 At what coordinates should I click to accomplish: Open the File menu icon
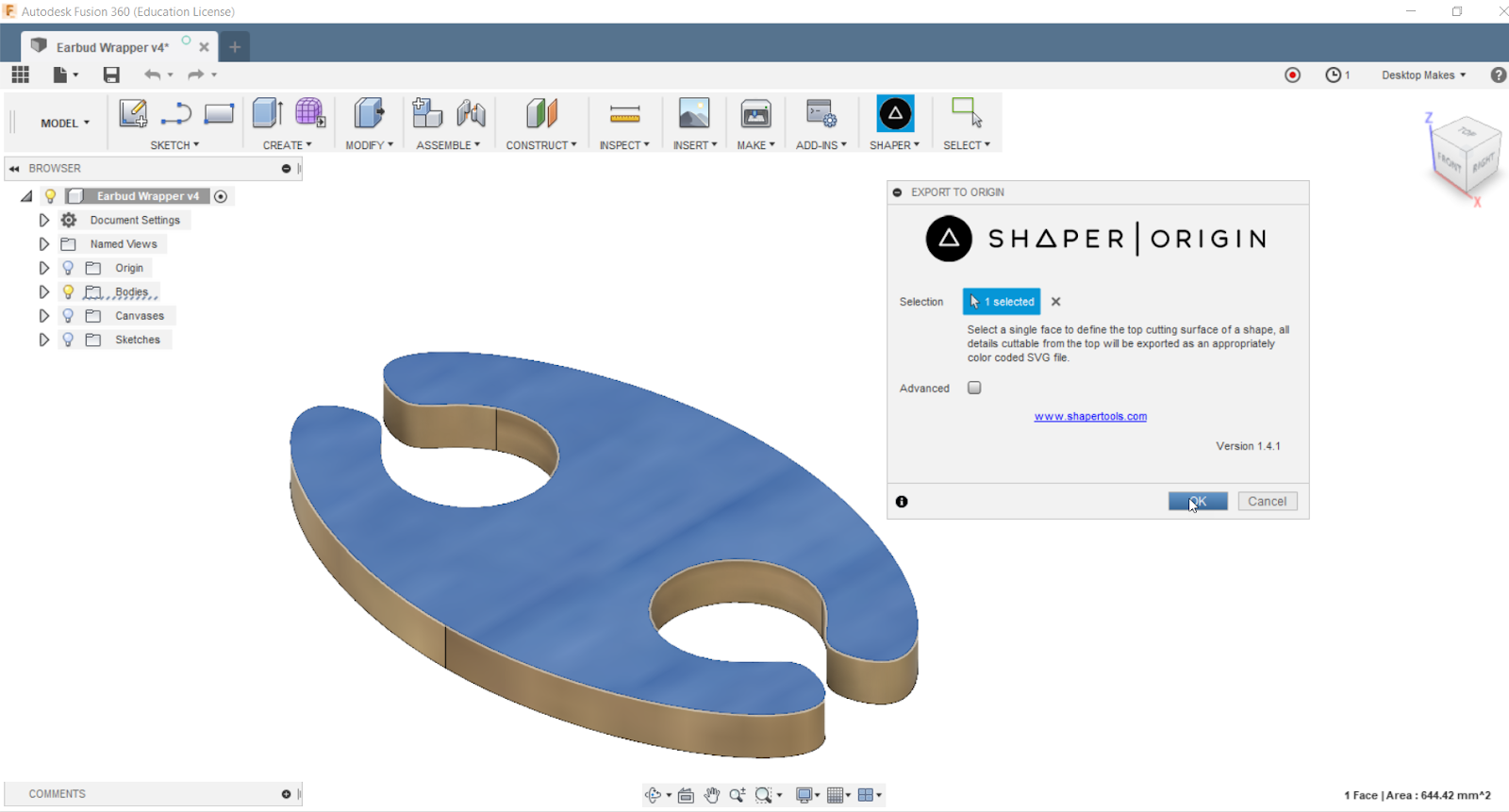click(x=65, y=75)
